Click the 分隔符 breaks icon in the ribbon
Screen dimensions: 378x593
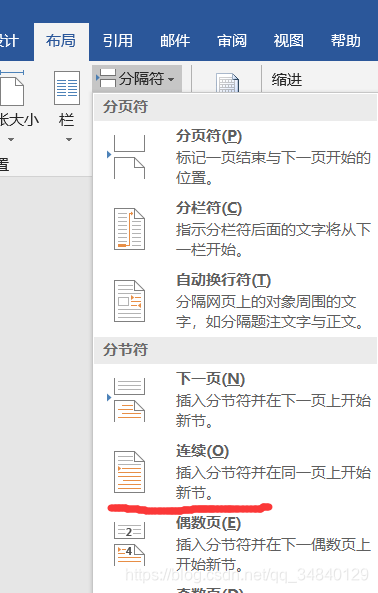pyautogui.click(x=107, y=78)
